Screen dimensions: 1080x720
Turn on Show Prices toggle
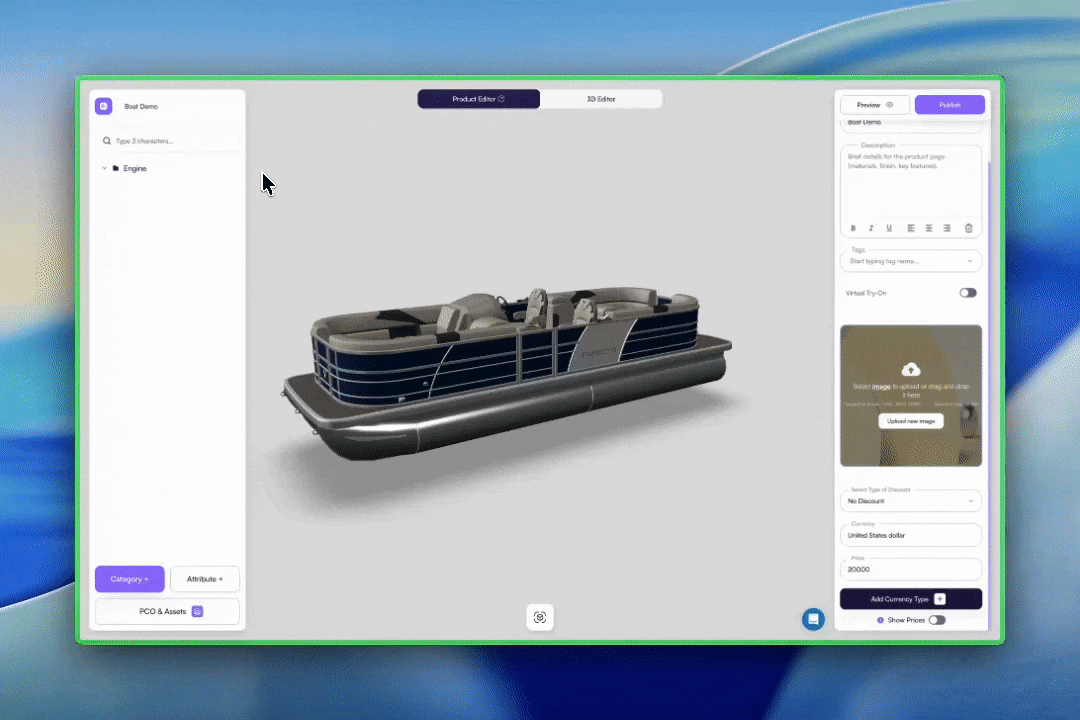pos(936,620)
